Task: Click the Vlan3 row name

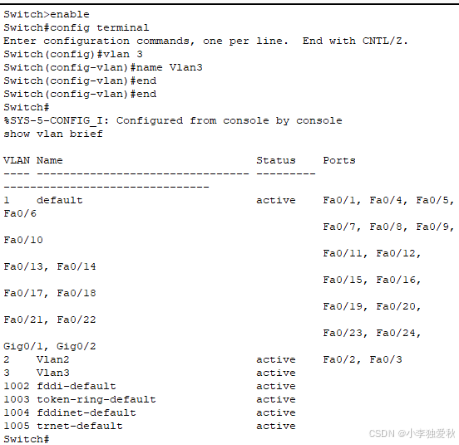Action: pyautogui.click(x=53, y=373)
